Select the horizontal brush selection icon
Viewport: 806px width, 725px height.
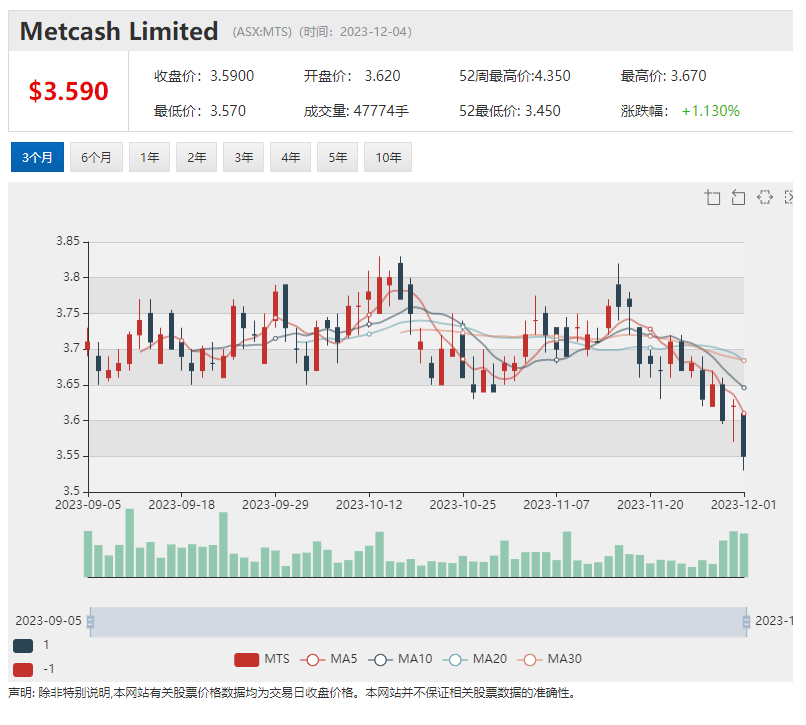(765, 197)
